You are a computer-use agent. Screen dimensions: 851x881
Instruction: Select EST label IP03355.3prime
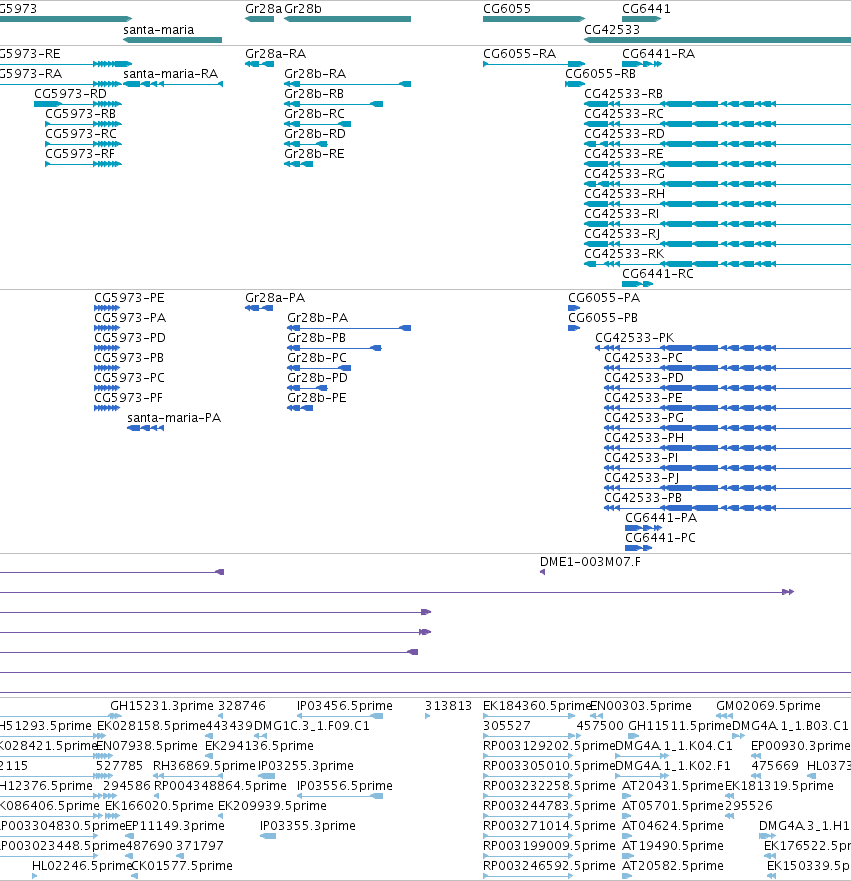tap(307, 826)
